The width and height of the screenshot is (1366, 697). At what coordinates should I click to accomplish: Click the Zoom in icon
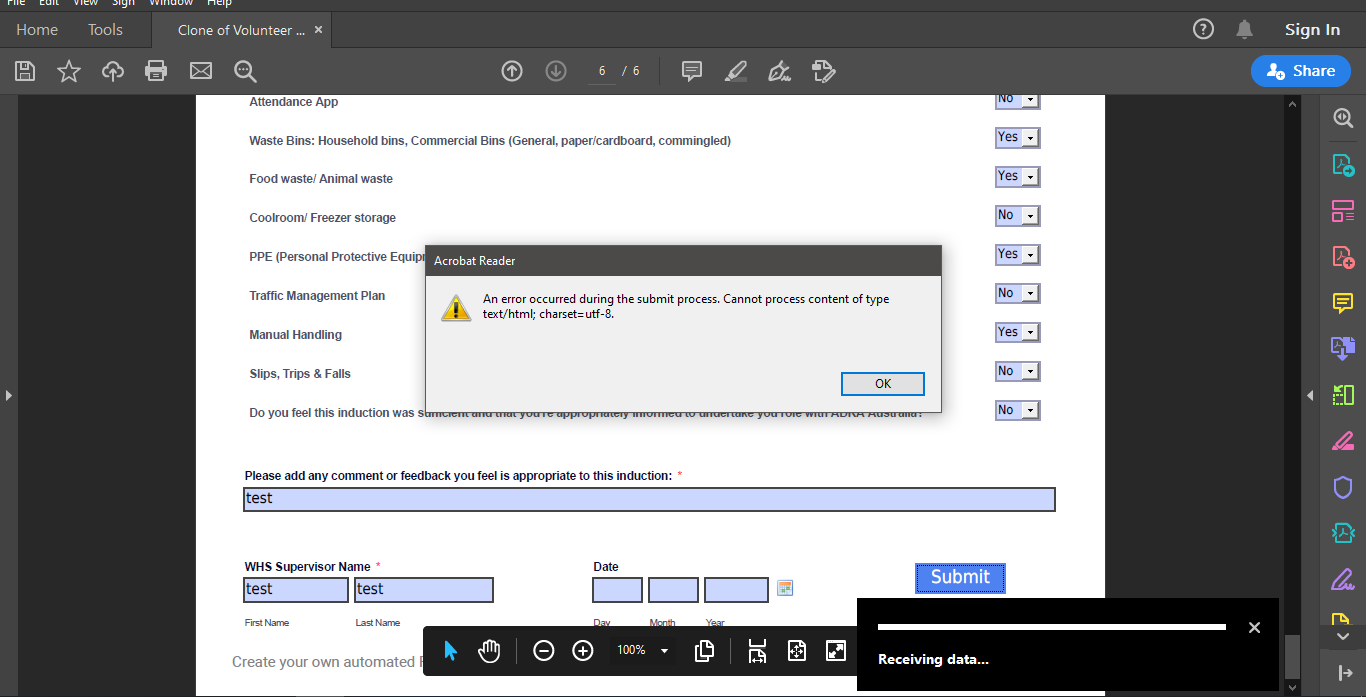click(x=583, y=650)
